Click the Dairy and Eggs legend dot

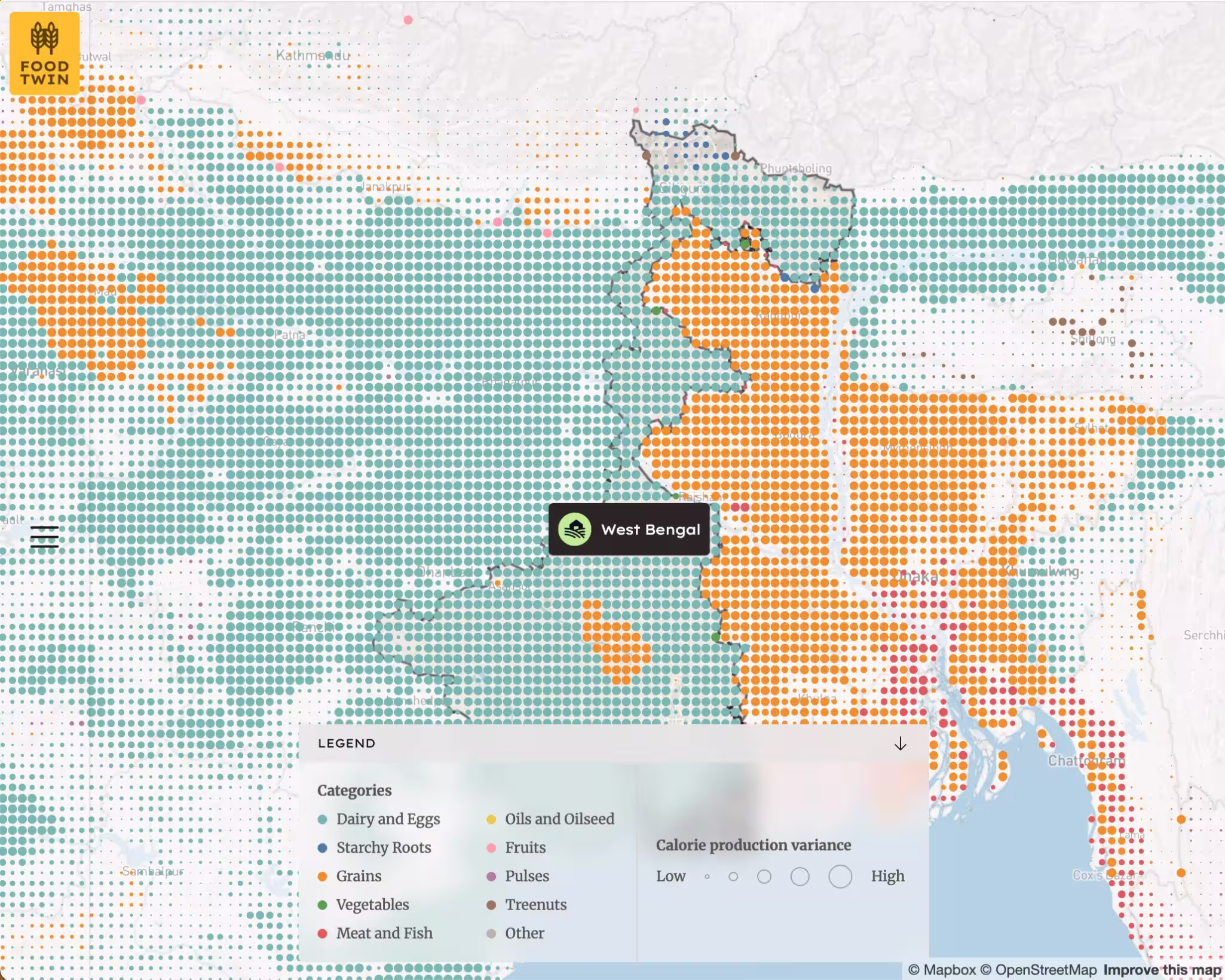coord(323,819)
